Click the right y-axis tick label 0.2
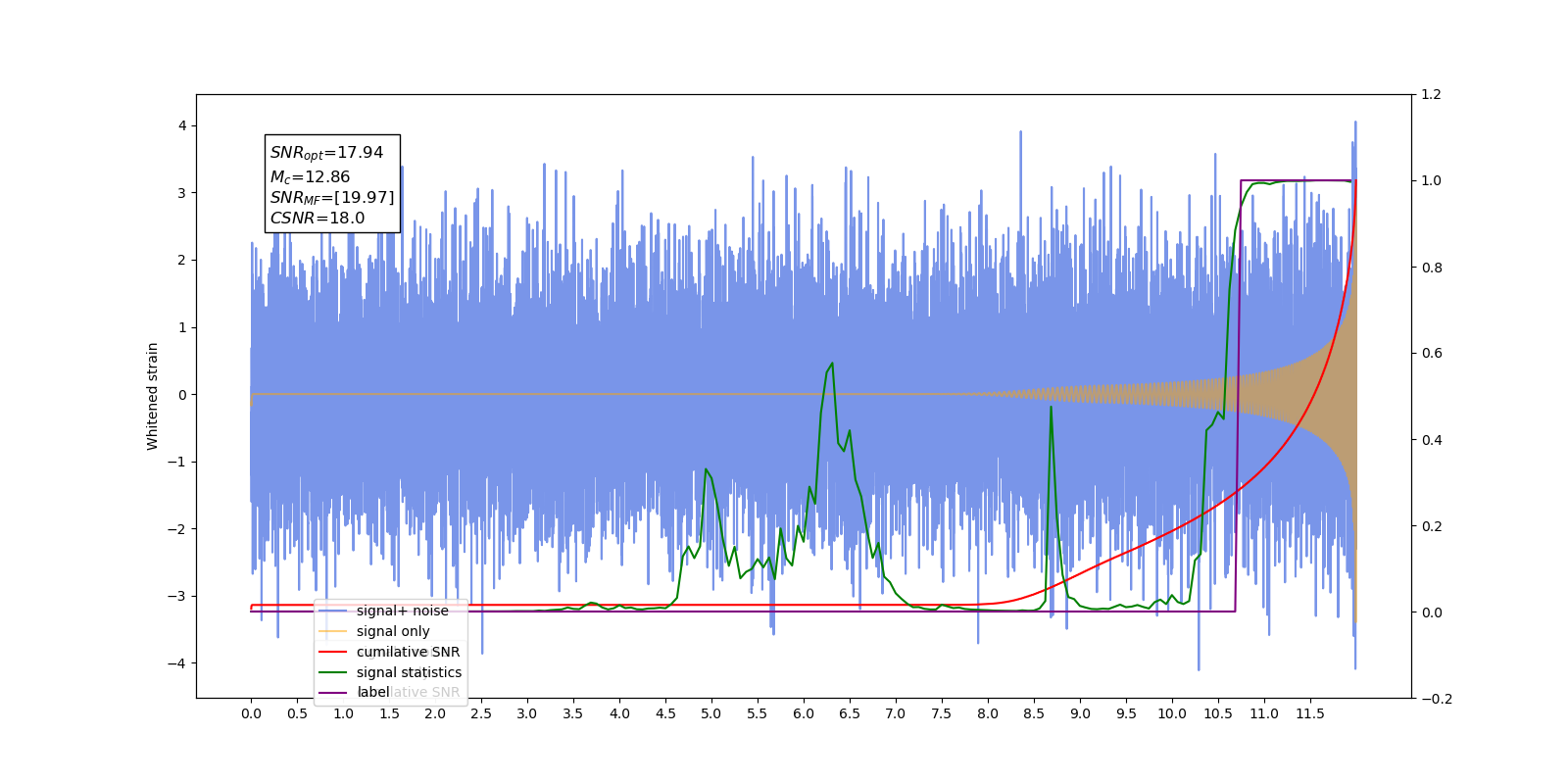Viewport: 1568px width, 784px height. coord(1431,526)
